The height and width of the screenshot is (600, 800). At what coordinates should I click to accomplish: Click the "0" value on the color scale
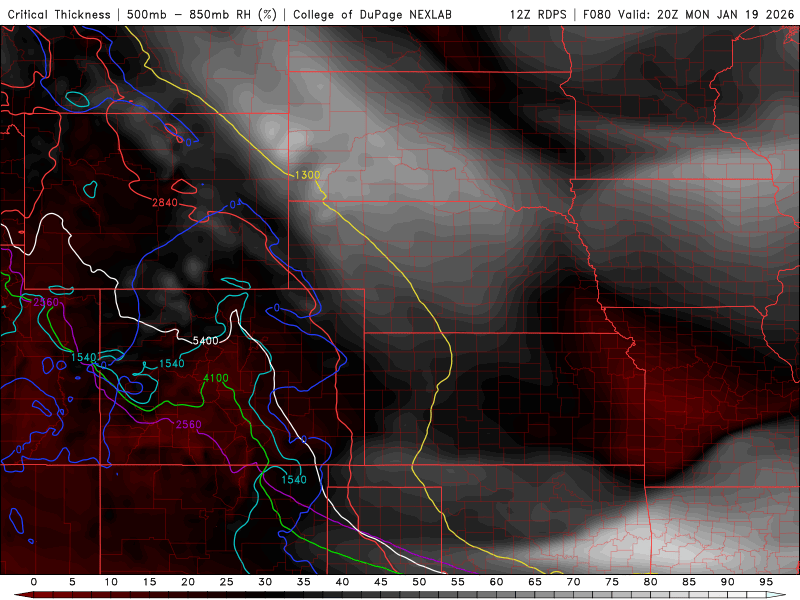pos(34,582)
